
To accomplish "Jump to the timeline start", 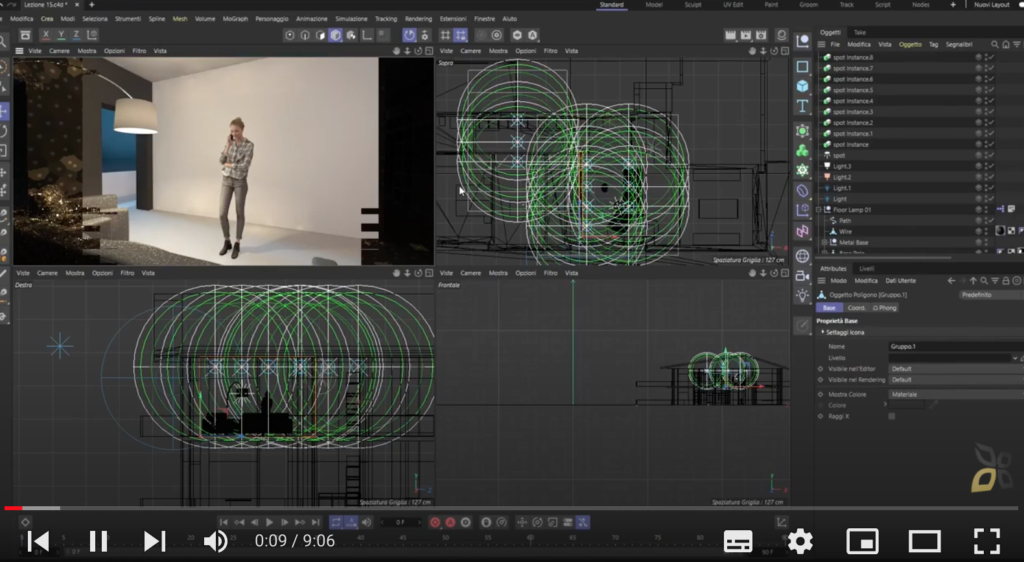I will pyautogui.click(x=223, y=522).
